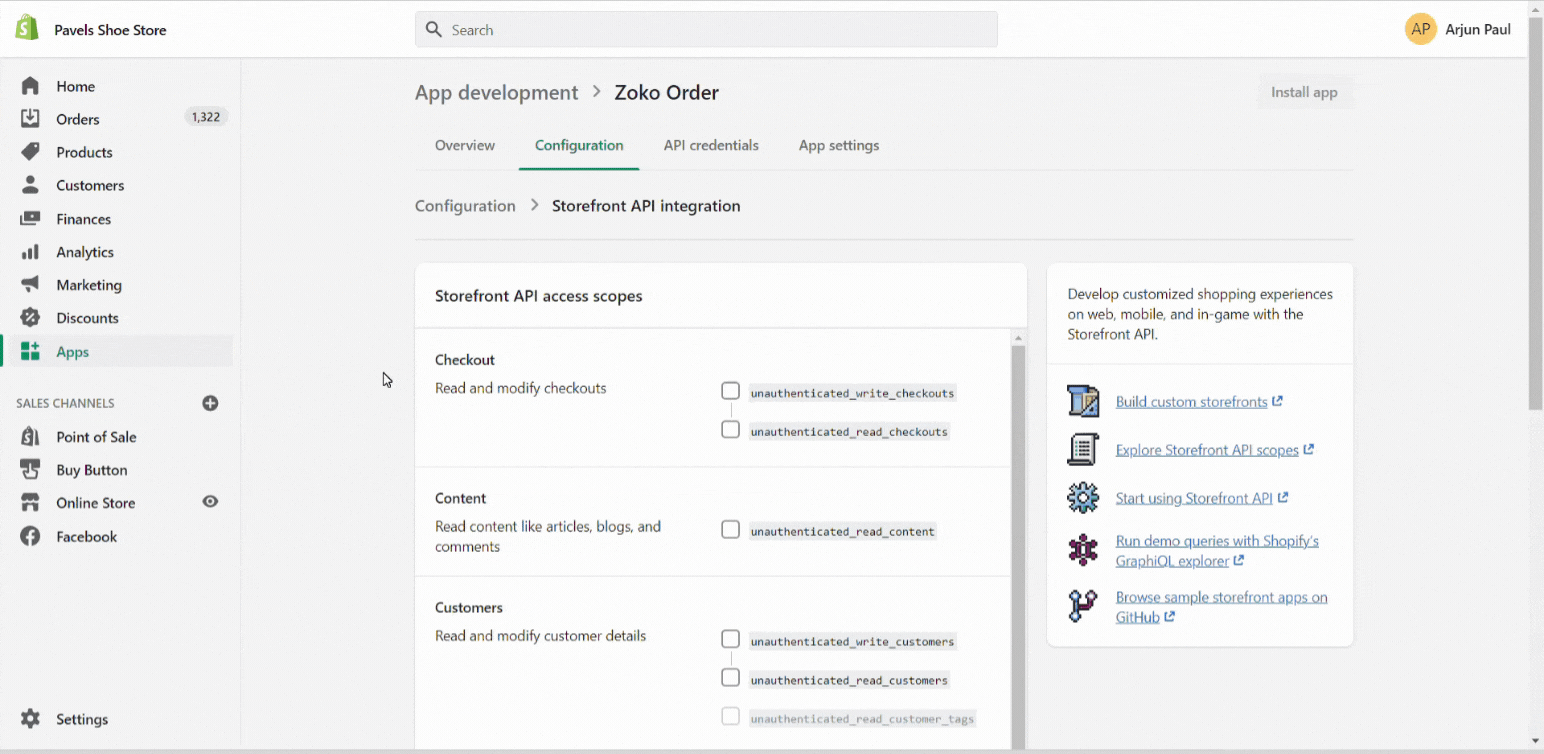Click the Apps grid icon

[30, 352]
